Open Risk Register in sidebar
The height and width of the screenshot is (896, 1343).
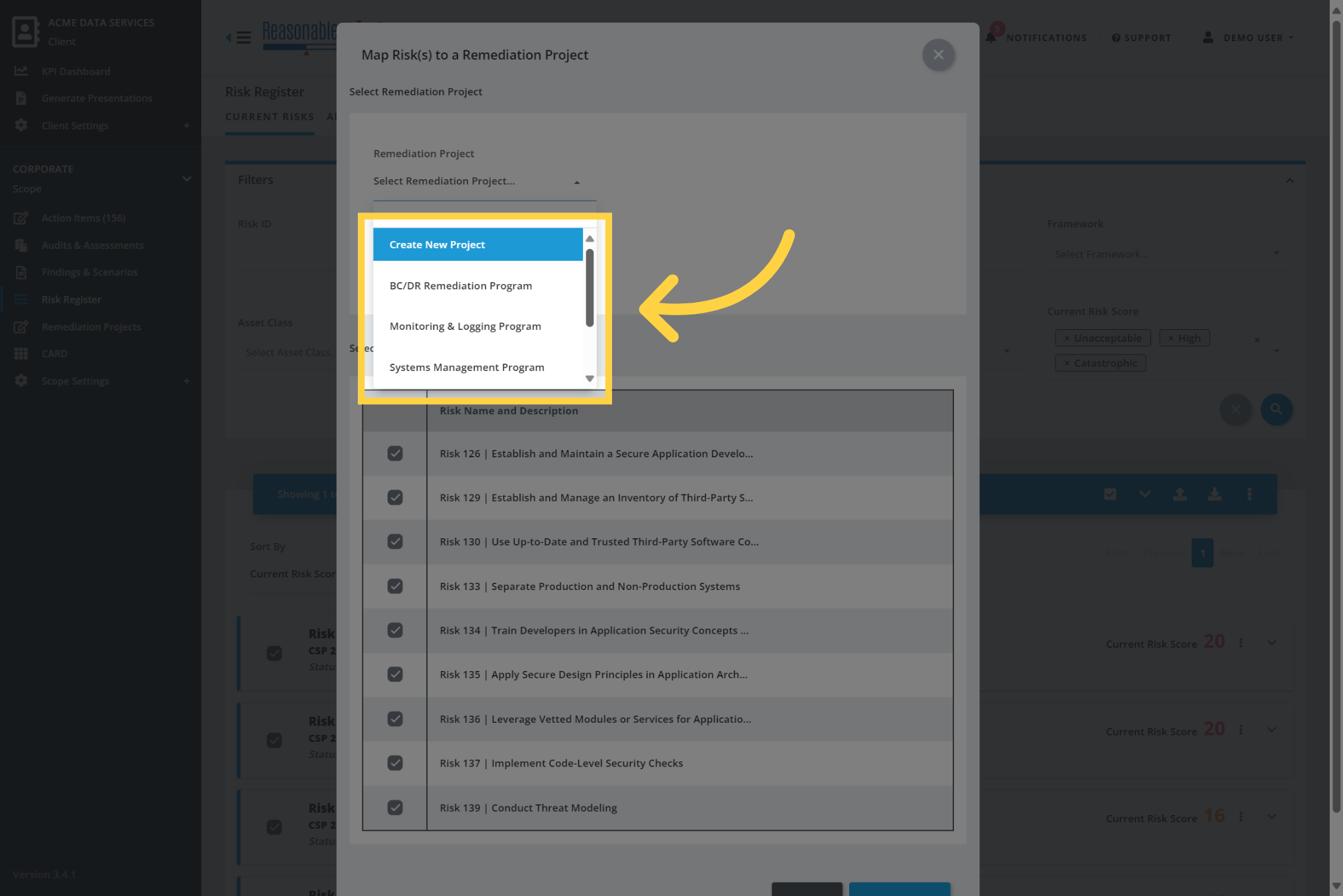[x=72, y=299]
